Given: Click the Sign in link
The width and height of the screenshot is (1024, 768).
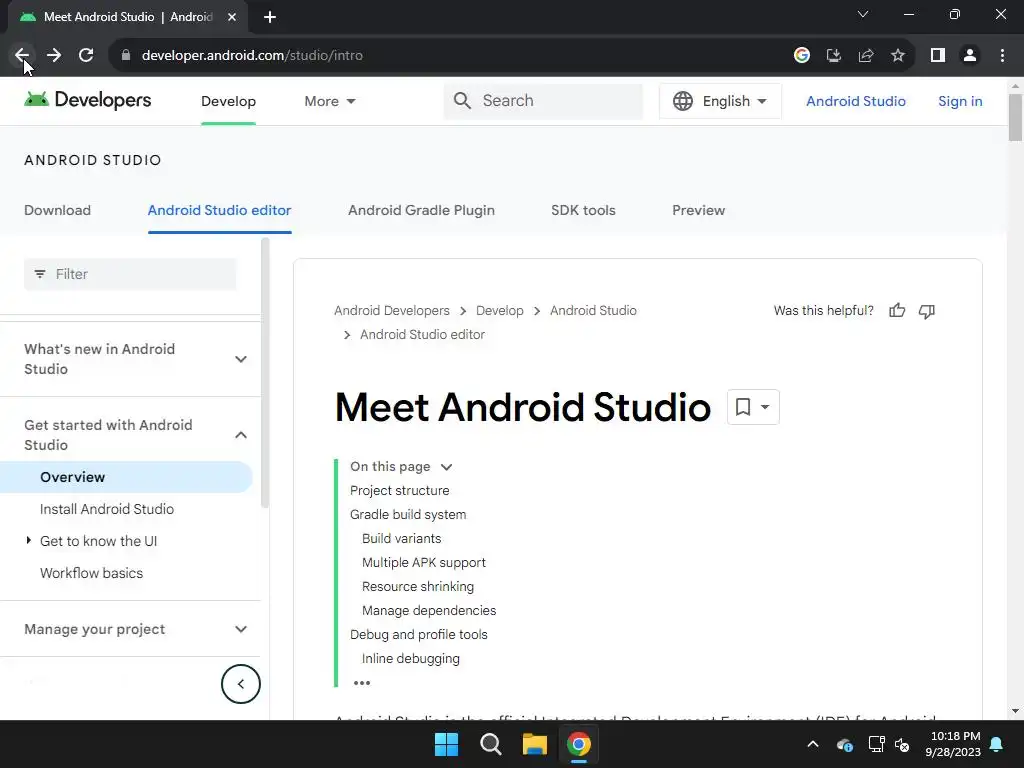Looking at the screenshot, I should [x=960, y=101].
